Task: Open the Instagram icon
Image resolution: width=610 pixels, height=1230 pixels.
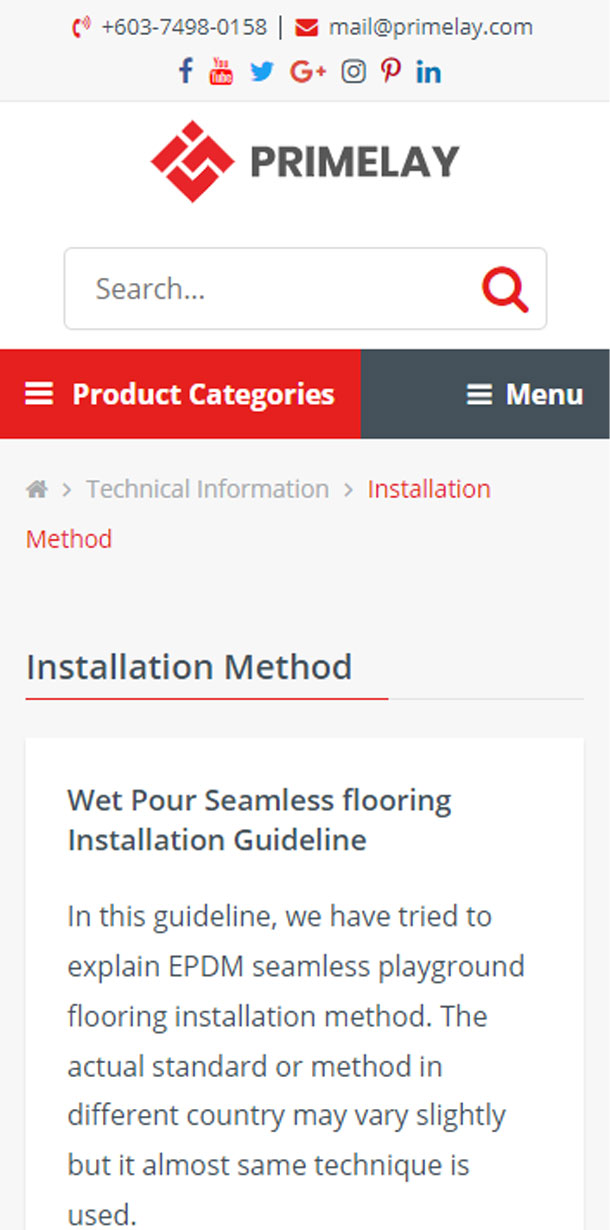Action: click(353, 72)
